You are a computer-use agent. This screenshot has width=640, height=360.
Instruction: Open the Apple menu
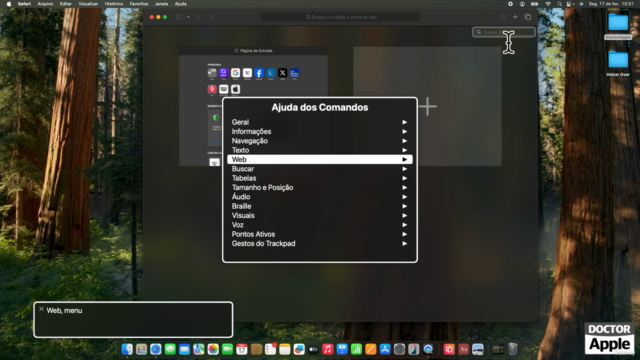click(x=9, y=4)
